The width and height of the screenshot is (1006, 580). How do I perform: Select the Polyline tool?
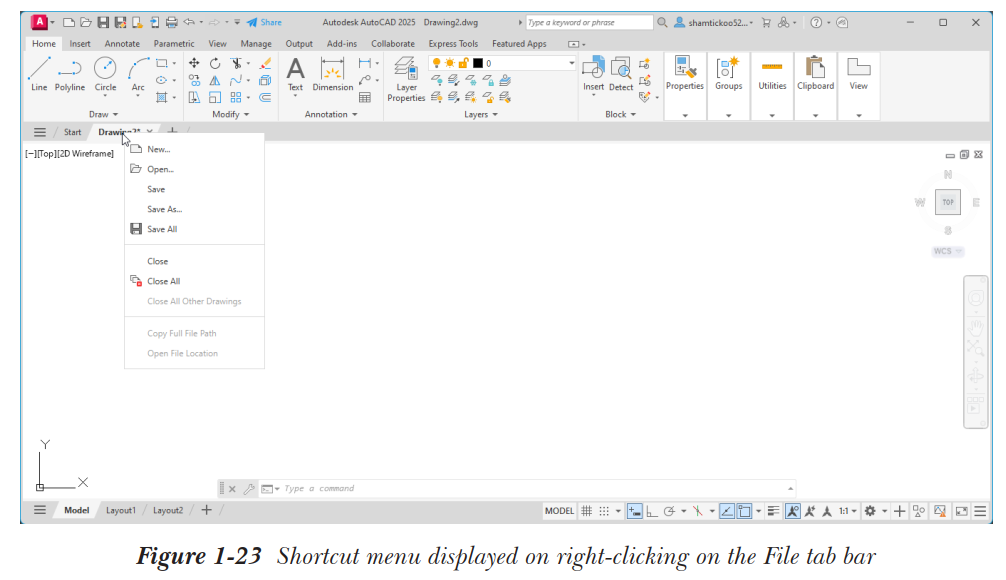click(x=69, y=74)
